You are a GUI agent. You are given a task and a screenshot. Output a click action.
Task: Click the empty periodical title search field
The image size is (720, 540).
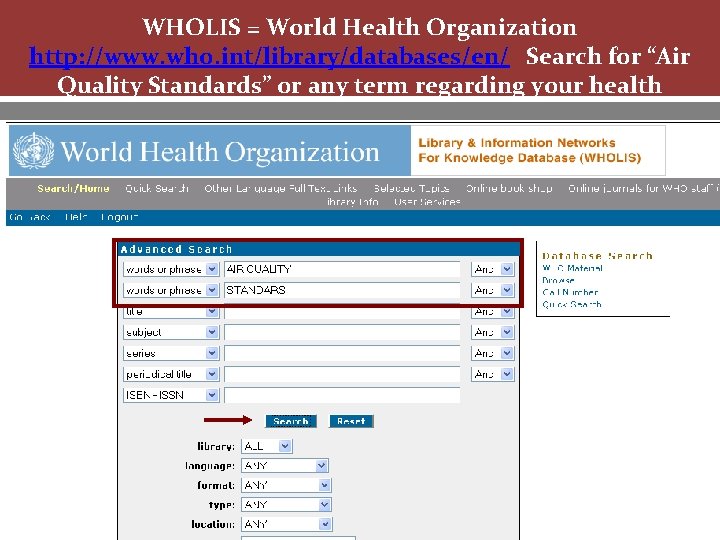coord(342,374)
